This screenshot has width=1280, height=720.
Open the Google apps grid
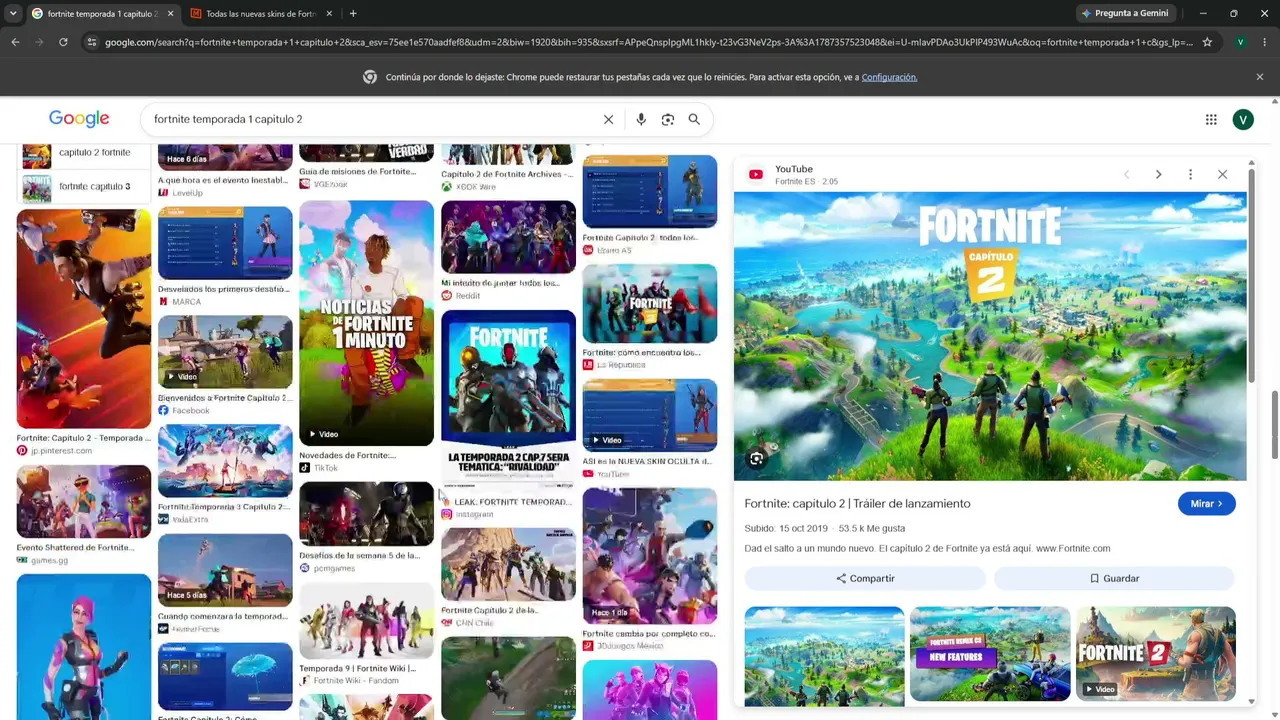(x=1211, y=119)
